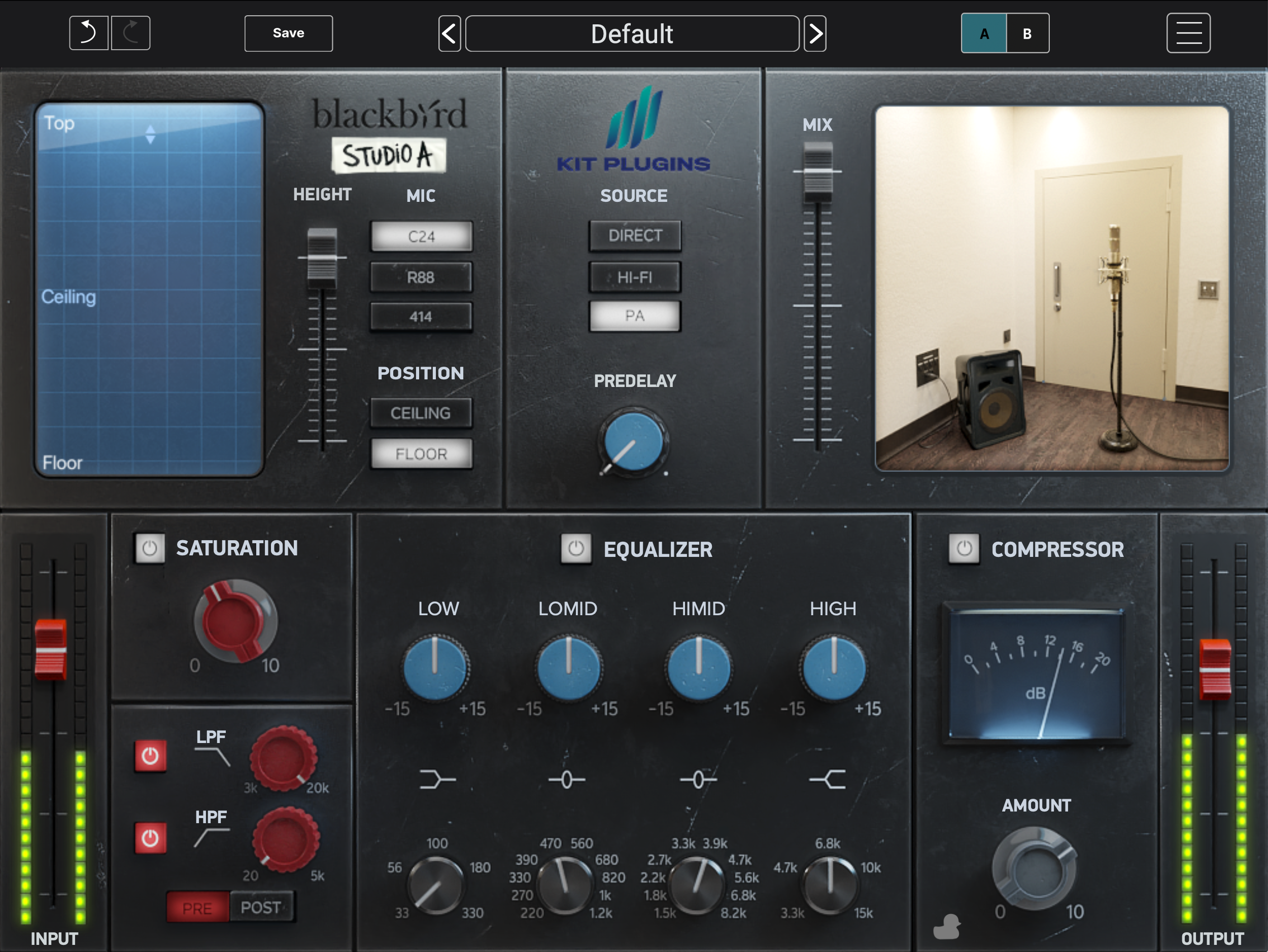Set mic position to CEILING
The width and height of the screenshot is (1268, 952).
421,413
